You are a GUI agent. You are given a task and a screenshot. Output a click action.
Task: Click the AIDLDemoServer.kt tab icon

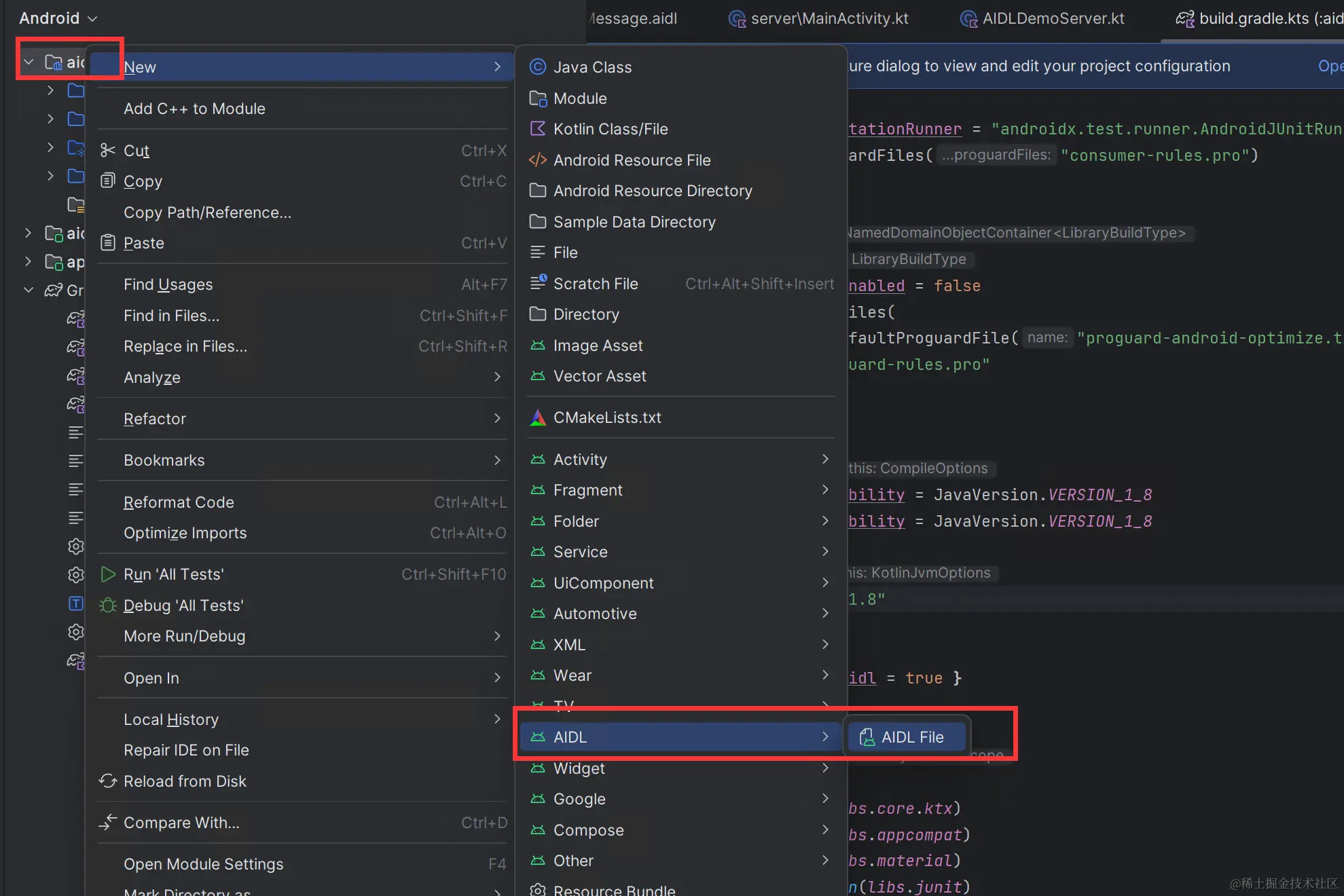click(968, 18)
